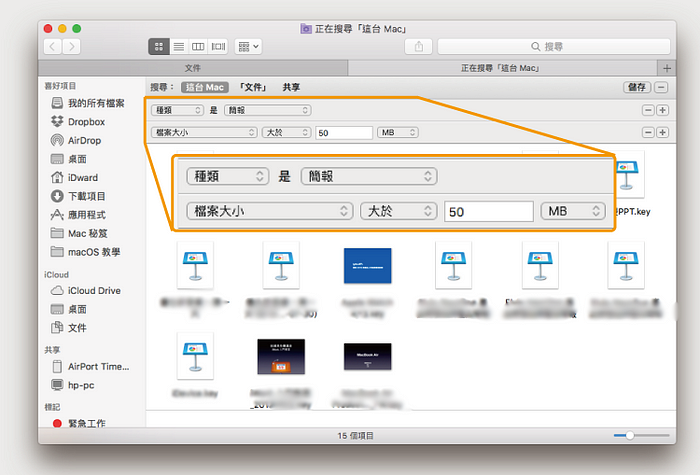The image size is (700, 475).
Task: Switch to icon view
Action: 159,46
